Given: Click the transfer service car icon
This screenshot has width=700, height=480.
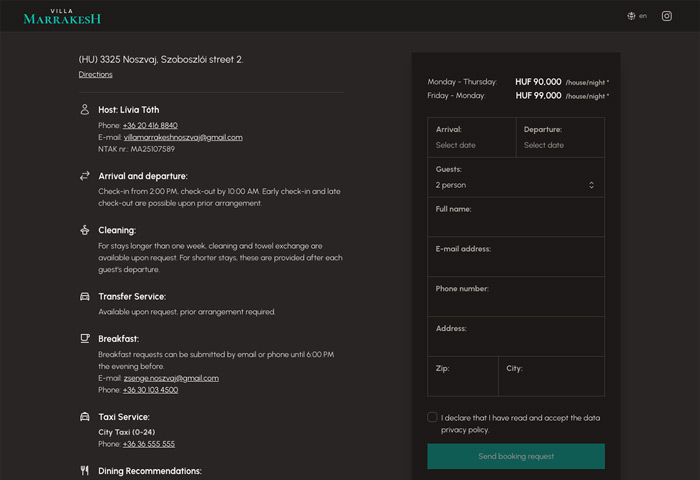Looking at the screenshot, I should (85, 297).
